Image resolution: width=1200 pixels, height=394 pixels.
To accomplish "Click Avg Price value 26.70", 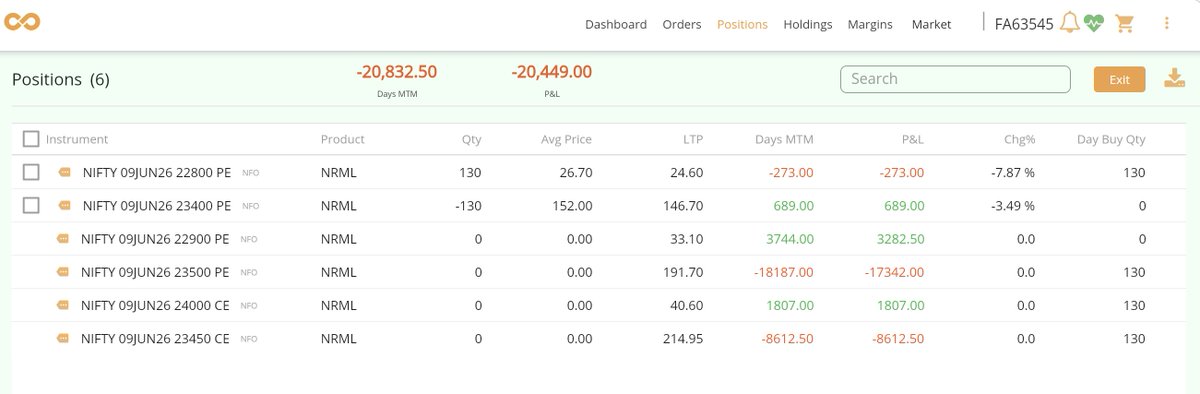I will 576,173.
